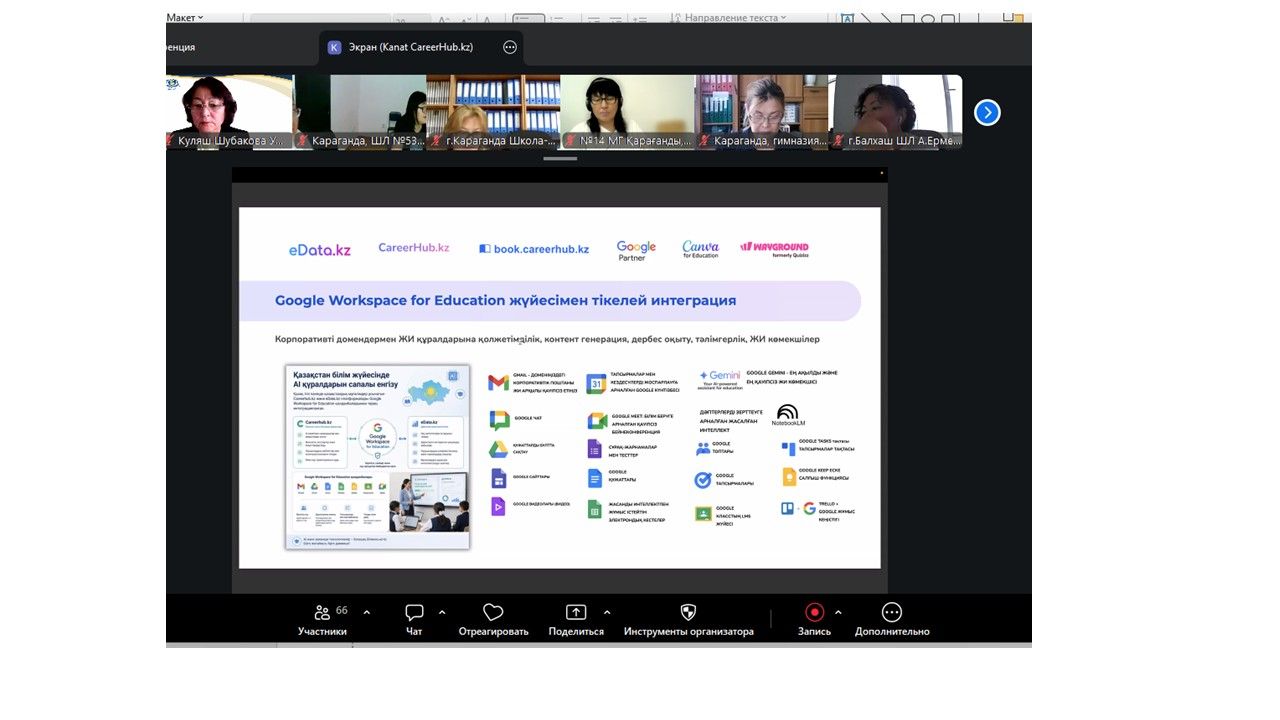Click the Google Classroom icon on the slide
This screenshot has height=720, width=1280.
[x=703, y=514]
